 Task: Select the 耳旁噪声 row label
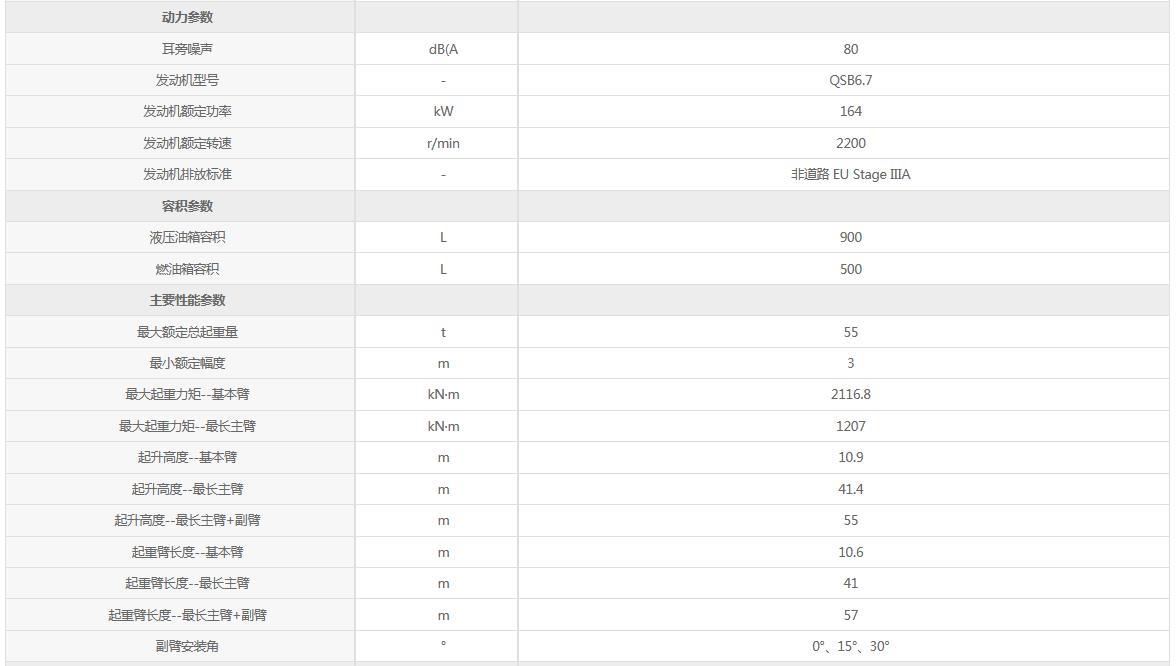point(187,49)
